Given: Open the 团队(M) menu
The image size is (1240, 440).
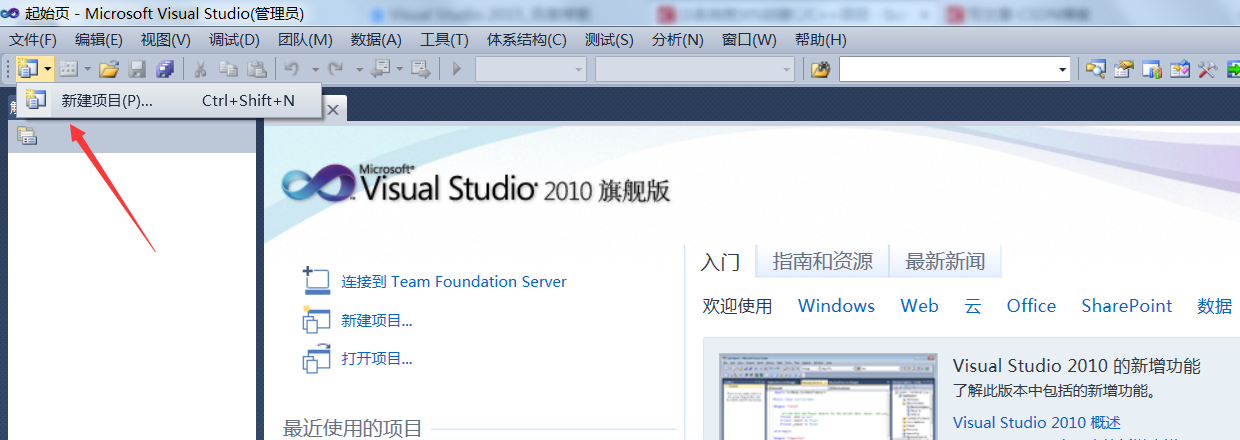Looking at the screenshot, I should [x=305, y=40].
